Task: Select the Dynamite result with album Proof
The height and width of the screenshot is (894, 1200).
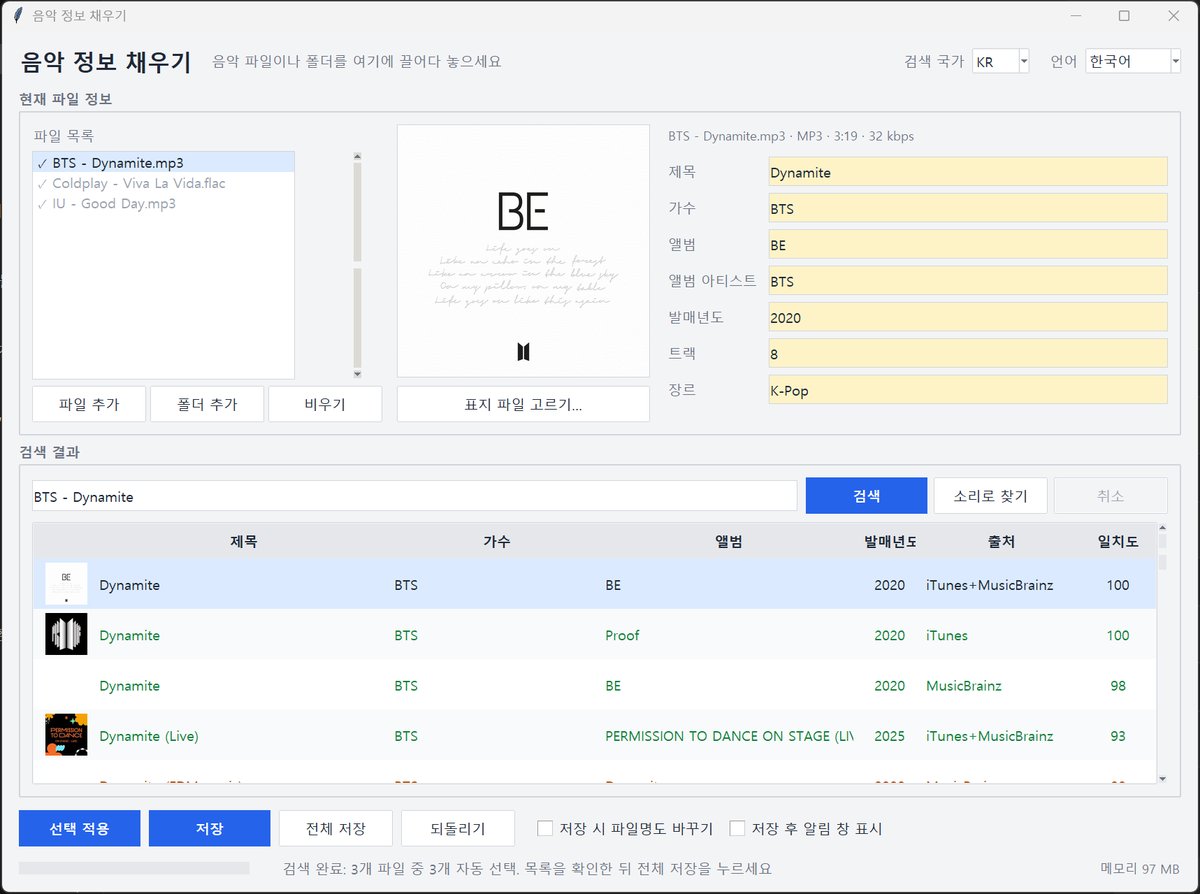Action: coord(595,635)
